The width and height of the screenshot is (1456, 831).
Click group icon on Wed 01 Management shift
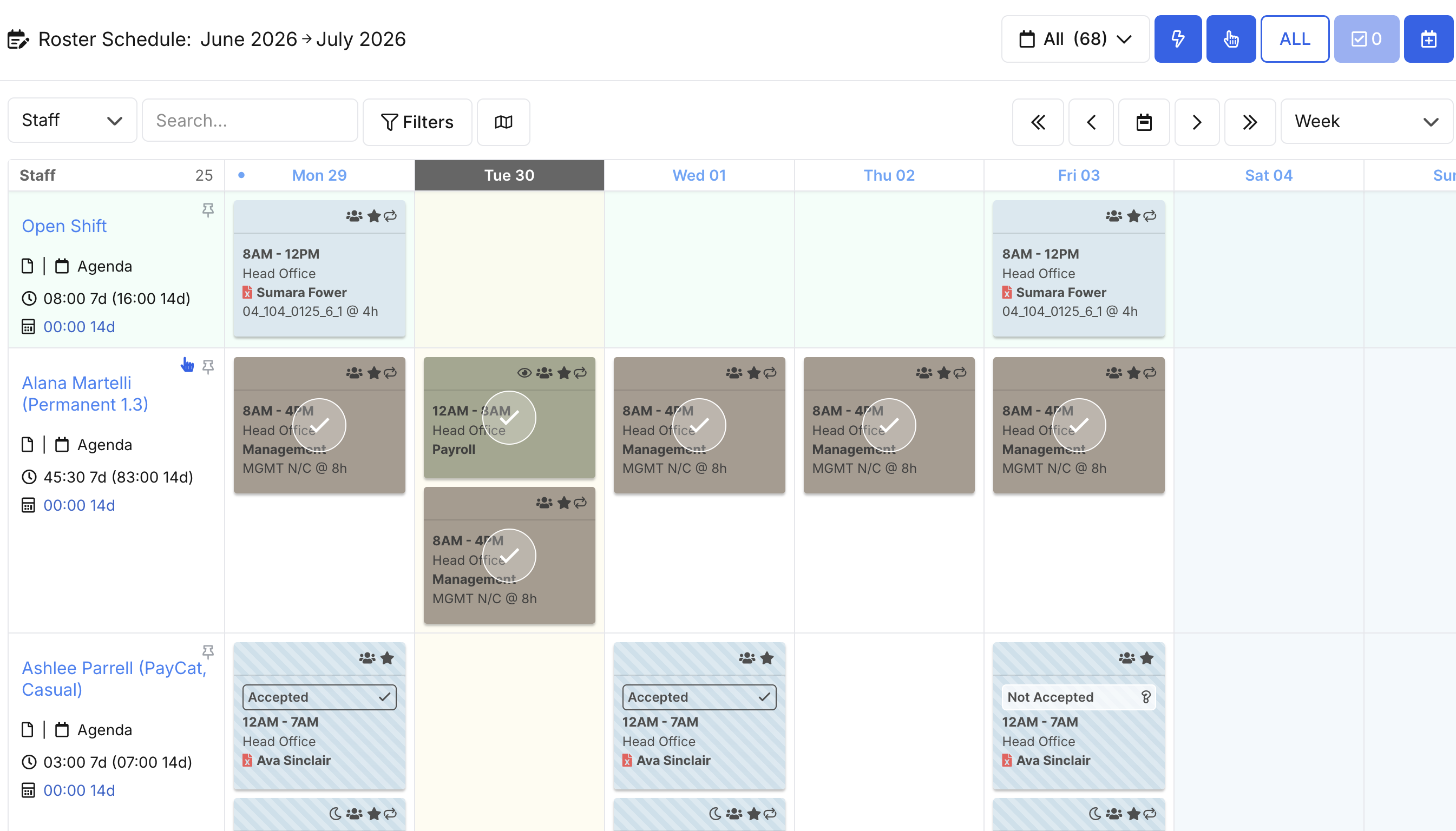click(734, 373)
